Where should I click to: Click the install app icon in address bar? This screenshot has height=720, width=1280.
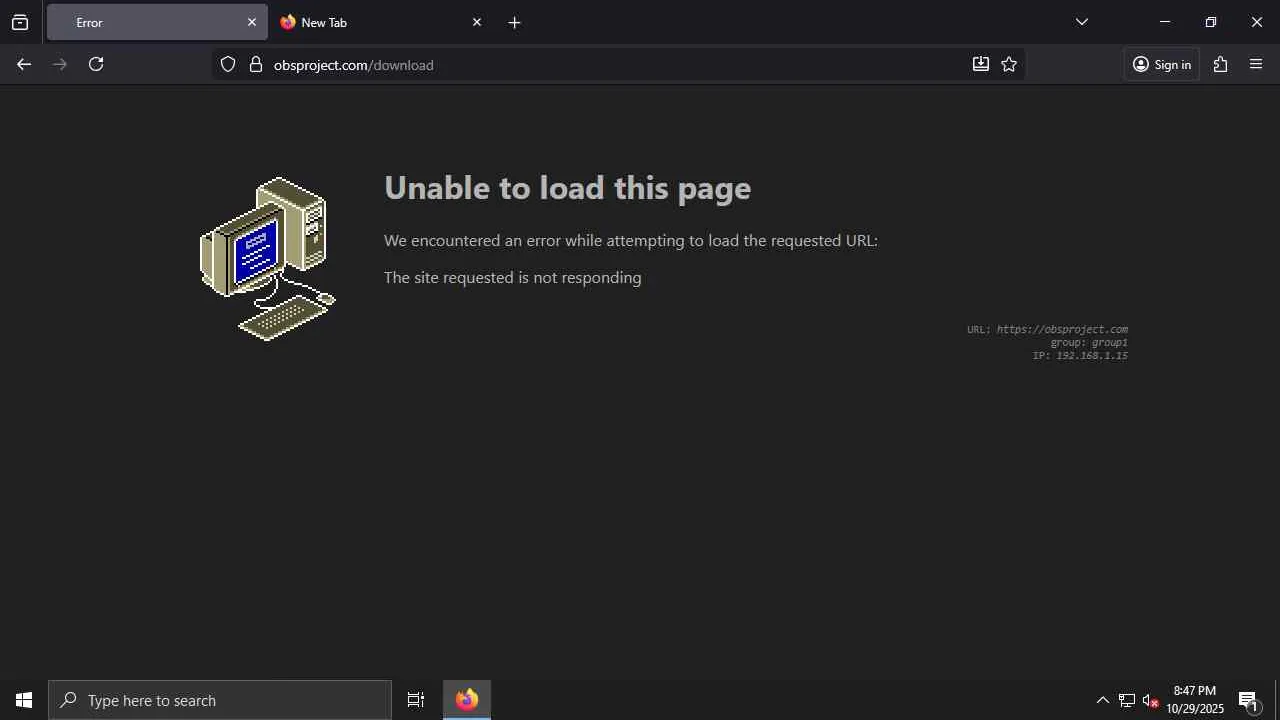pos(981,64)
